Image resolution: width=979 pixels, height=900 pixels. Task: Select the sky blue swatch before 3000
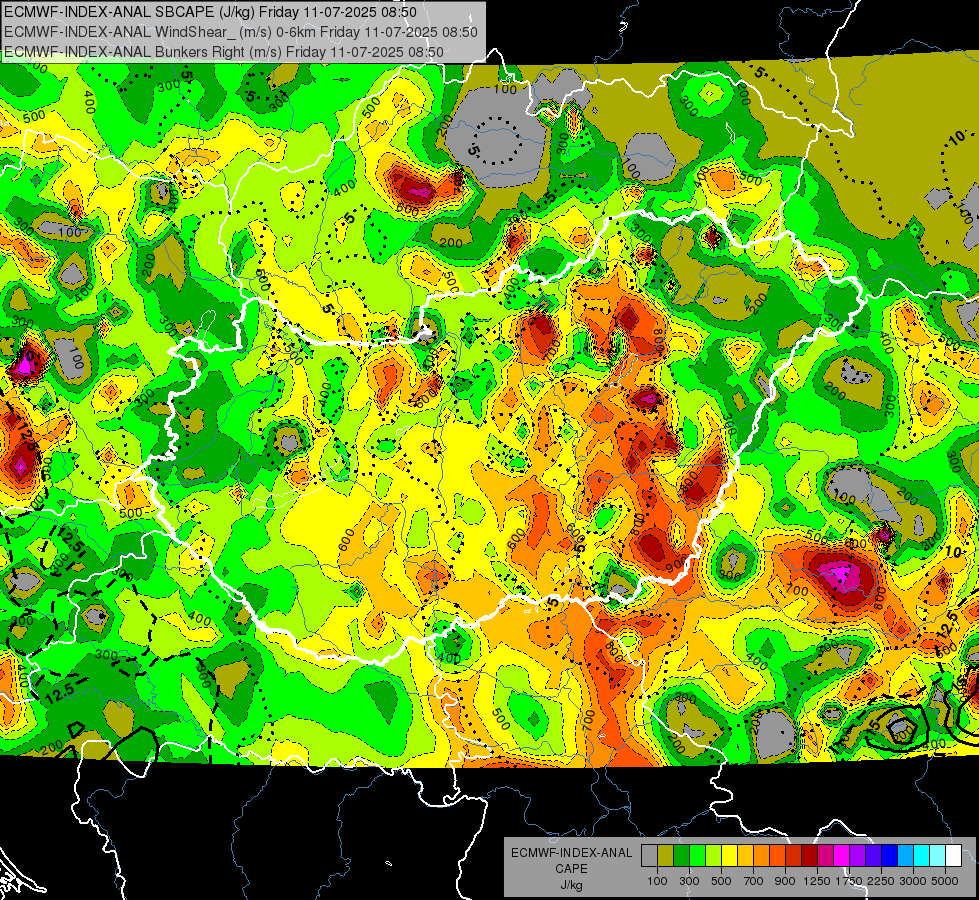[905, 856]
